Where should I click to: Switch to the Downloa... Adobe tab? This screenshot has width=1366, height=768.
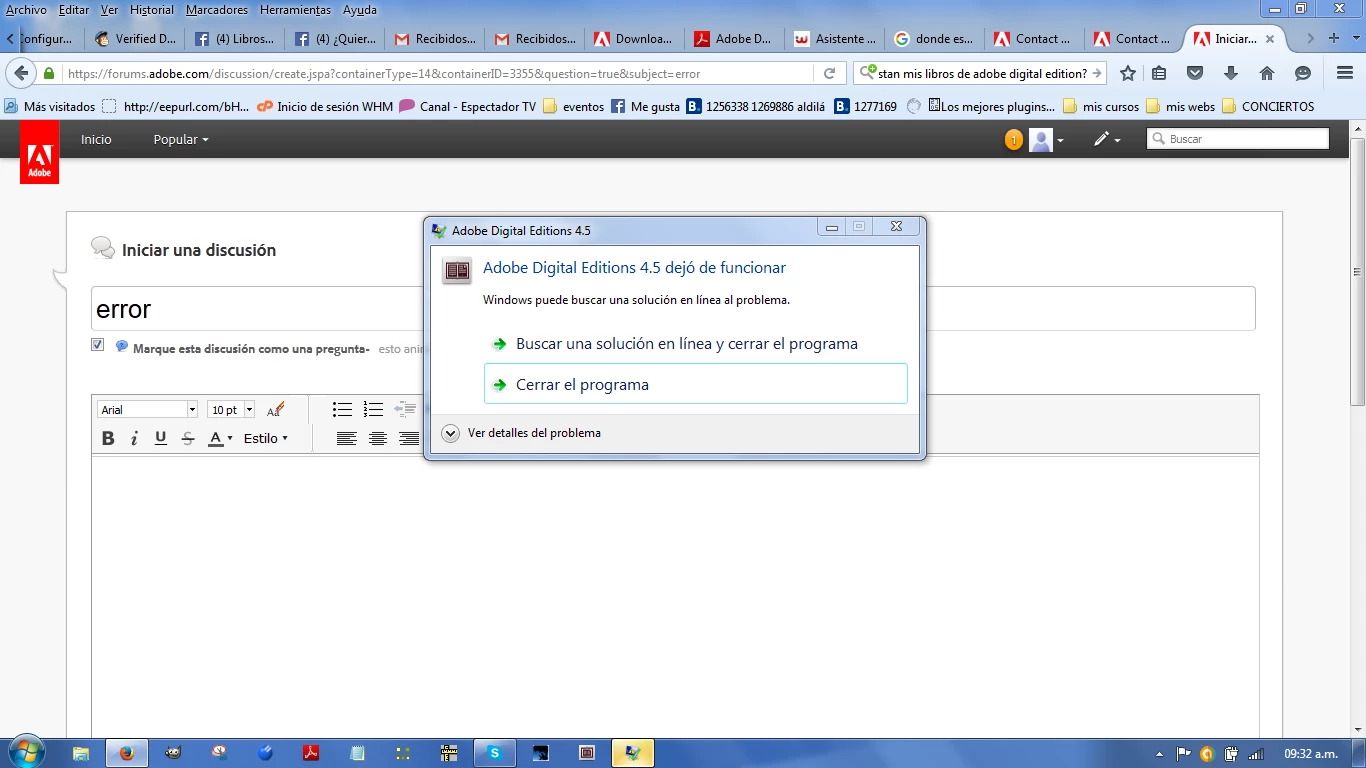(x=635, y=39)
